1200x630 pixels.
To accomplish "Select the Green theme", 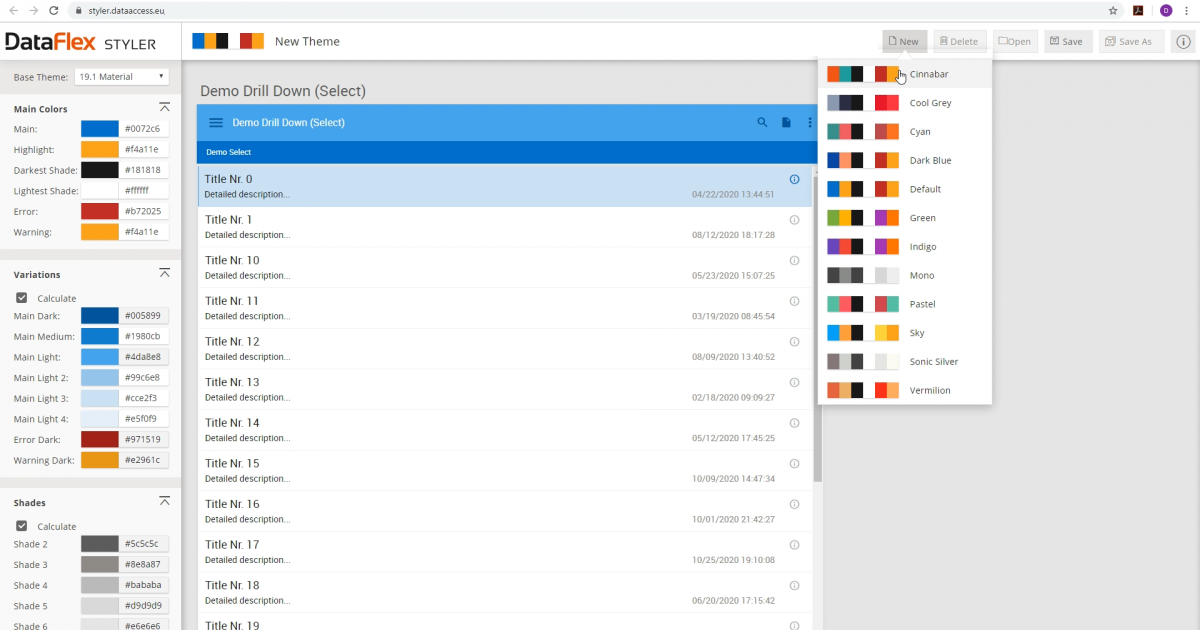I will point(905,218).
